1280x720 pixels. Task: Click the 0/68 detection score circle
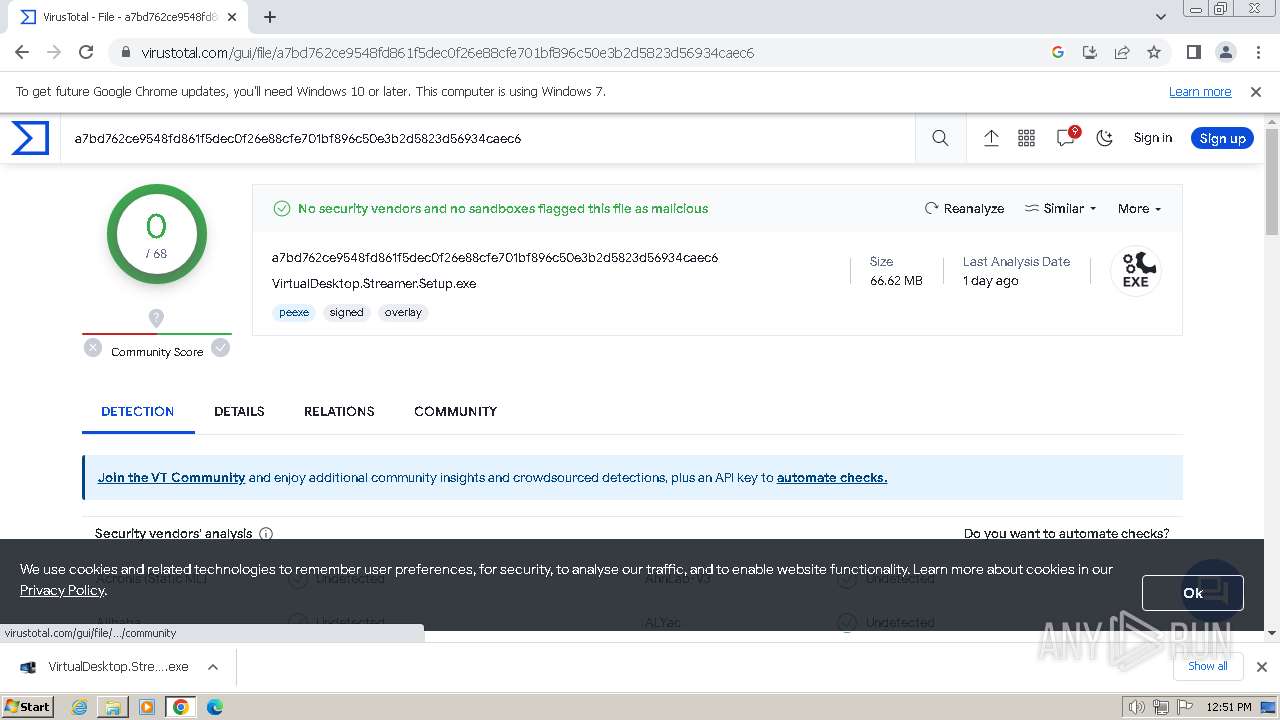tap(157, 235)
